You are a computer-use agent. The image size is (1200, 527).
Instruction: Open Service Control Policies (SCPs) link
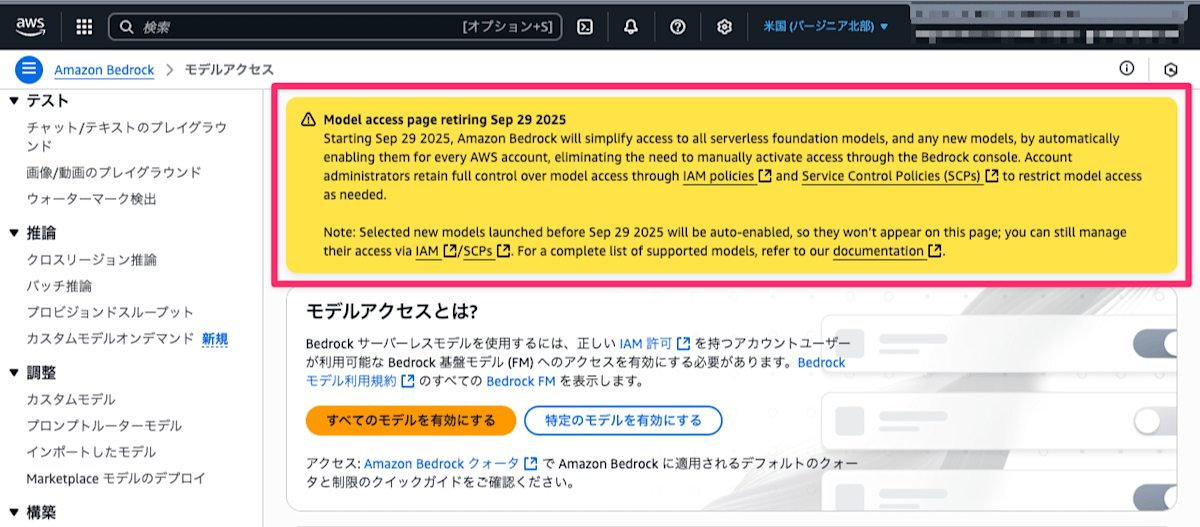point(900,176)
